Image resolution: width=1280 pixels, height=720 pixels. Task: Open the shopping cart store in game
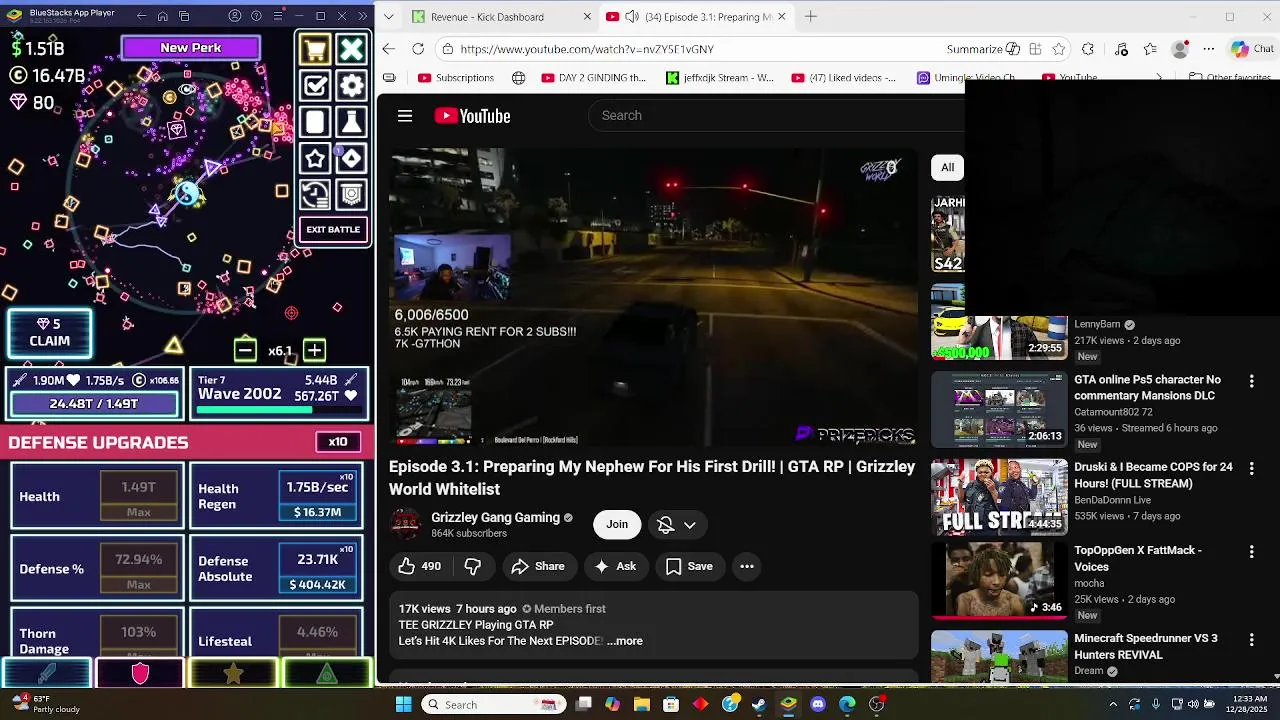(315, 49)
